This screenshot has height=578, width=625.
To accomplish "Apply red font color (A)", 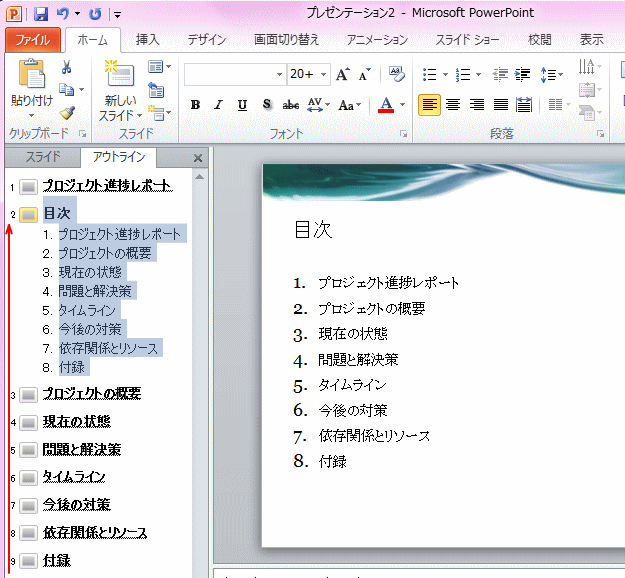I will click(386, 105).
